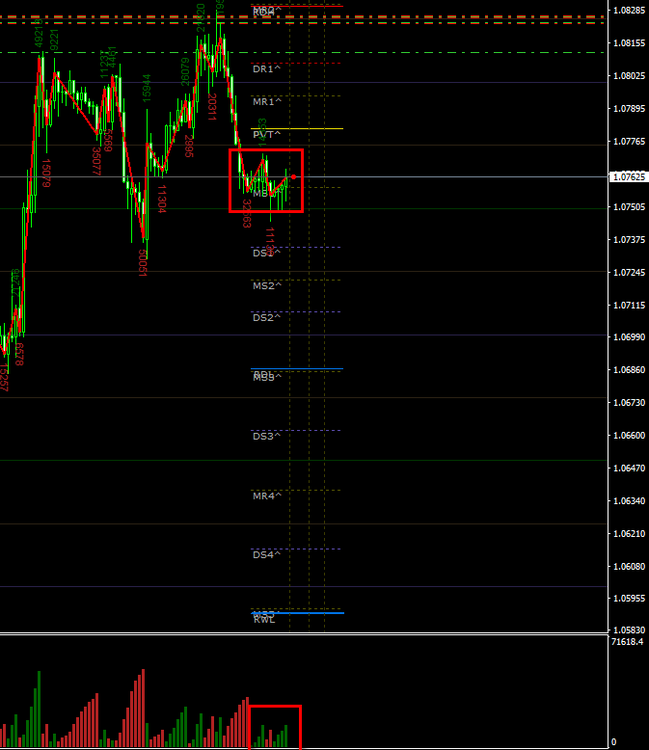Image resolution: width=649 pixels, height=750 pixels.
Task: Click the red swing volume label 8578
Action: [x=19, y=354]
